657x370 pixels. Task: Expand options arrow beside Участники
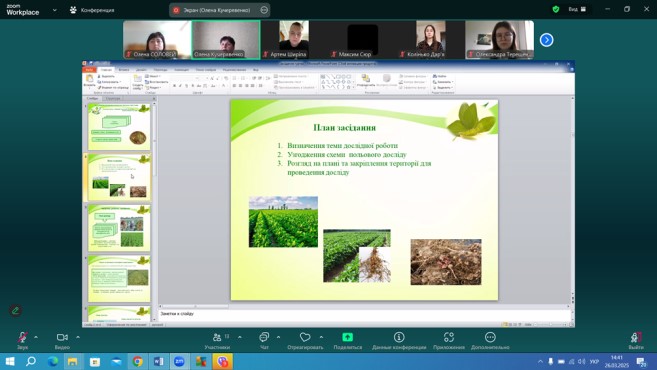pos(240,337)
